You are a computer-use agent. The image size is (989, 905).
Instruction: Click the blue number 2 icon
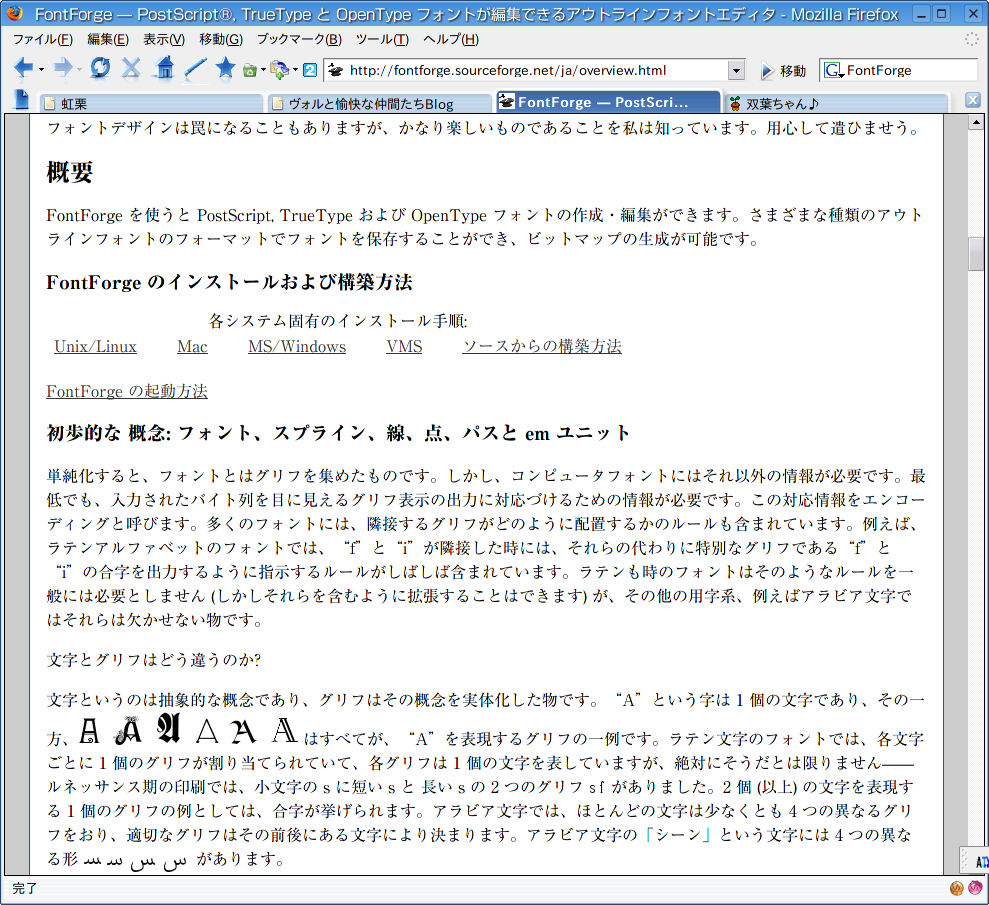pyautogui.click(x=310, y=70)
